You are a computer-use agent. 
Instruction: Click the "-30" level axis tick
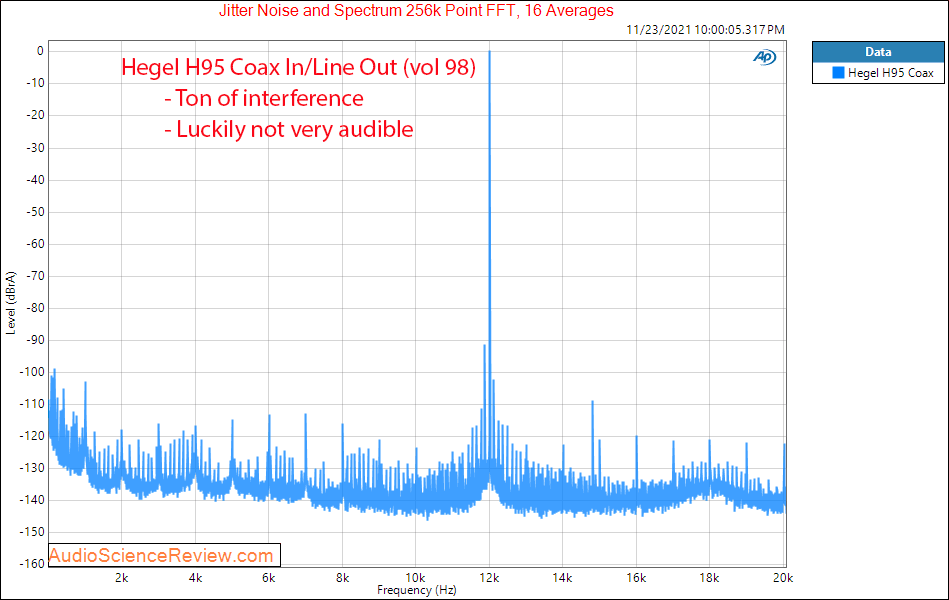point(35,148)
